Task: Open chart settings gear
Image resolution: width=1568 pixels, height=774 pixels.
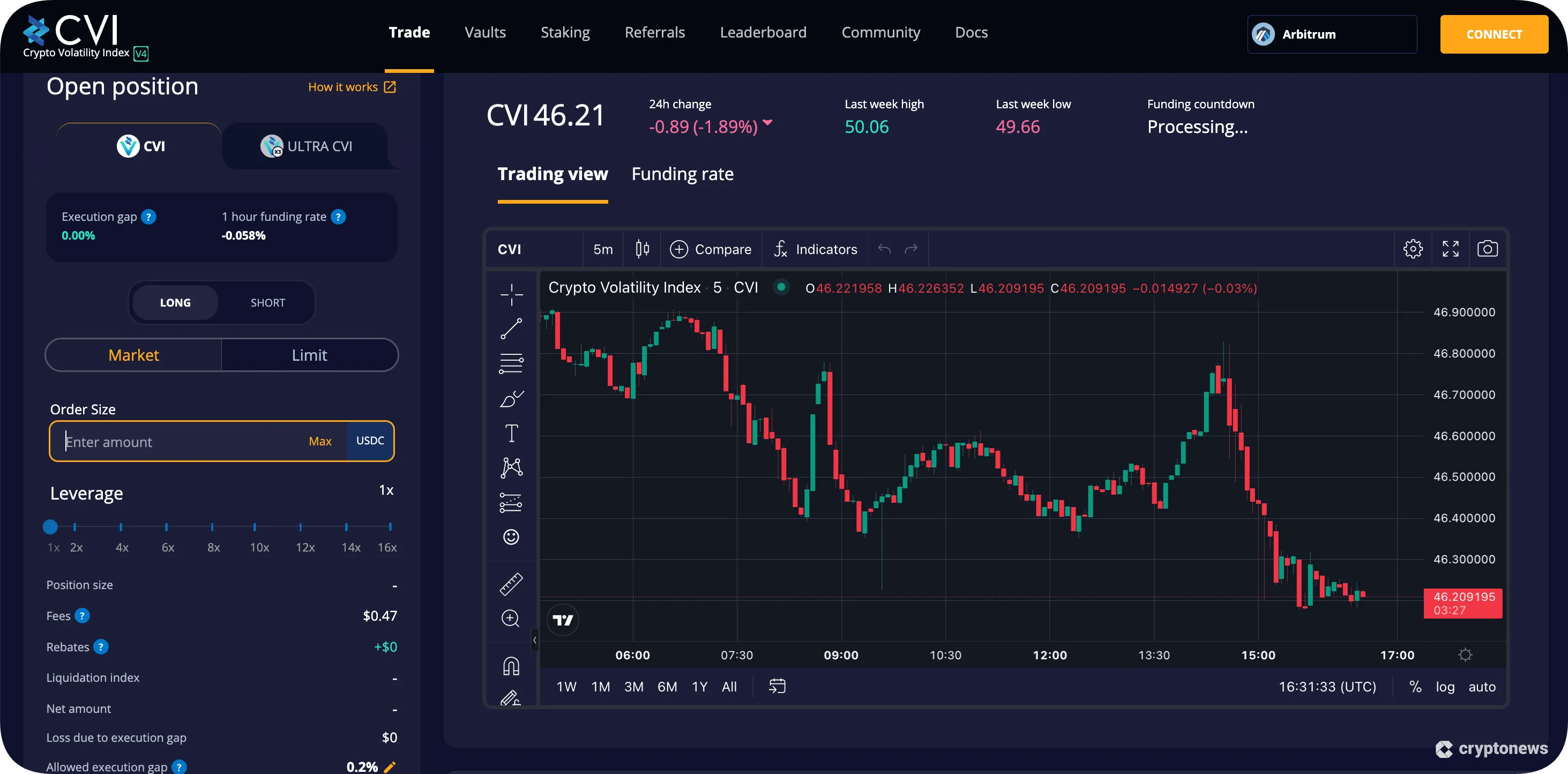Action: pos(1413,249)
